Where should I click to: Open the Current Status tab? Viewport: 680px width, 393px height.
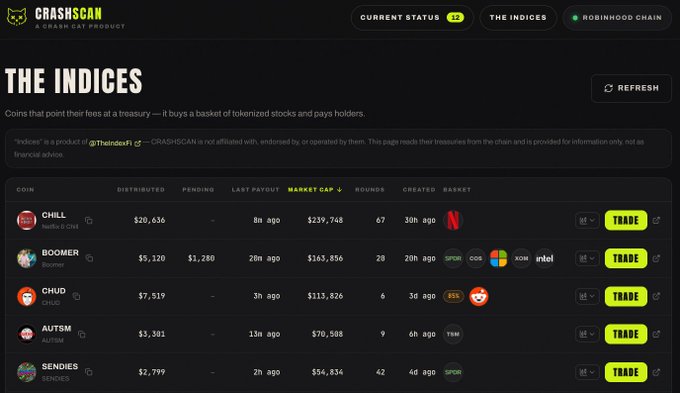[x=412, y=18]
